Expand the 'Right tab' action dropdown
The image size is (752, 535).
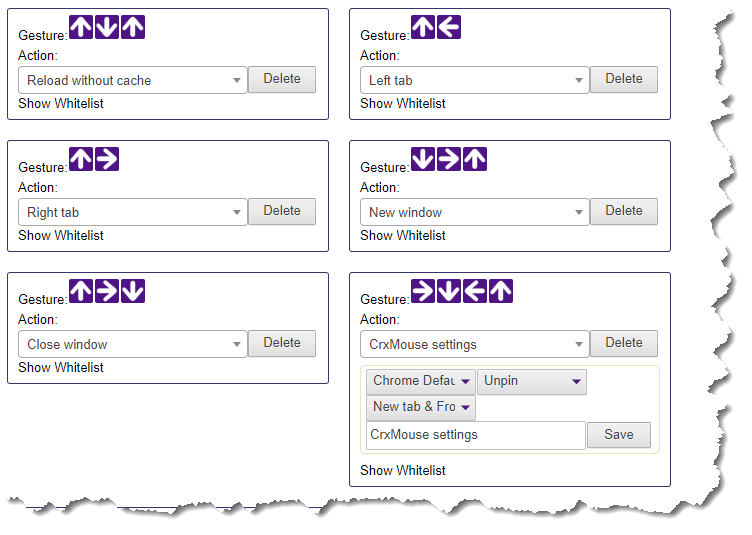point(132,212)
